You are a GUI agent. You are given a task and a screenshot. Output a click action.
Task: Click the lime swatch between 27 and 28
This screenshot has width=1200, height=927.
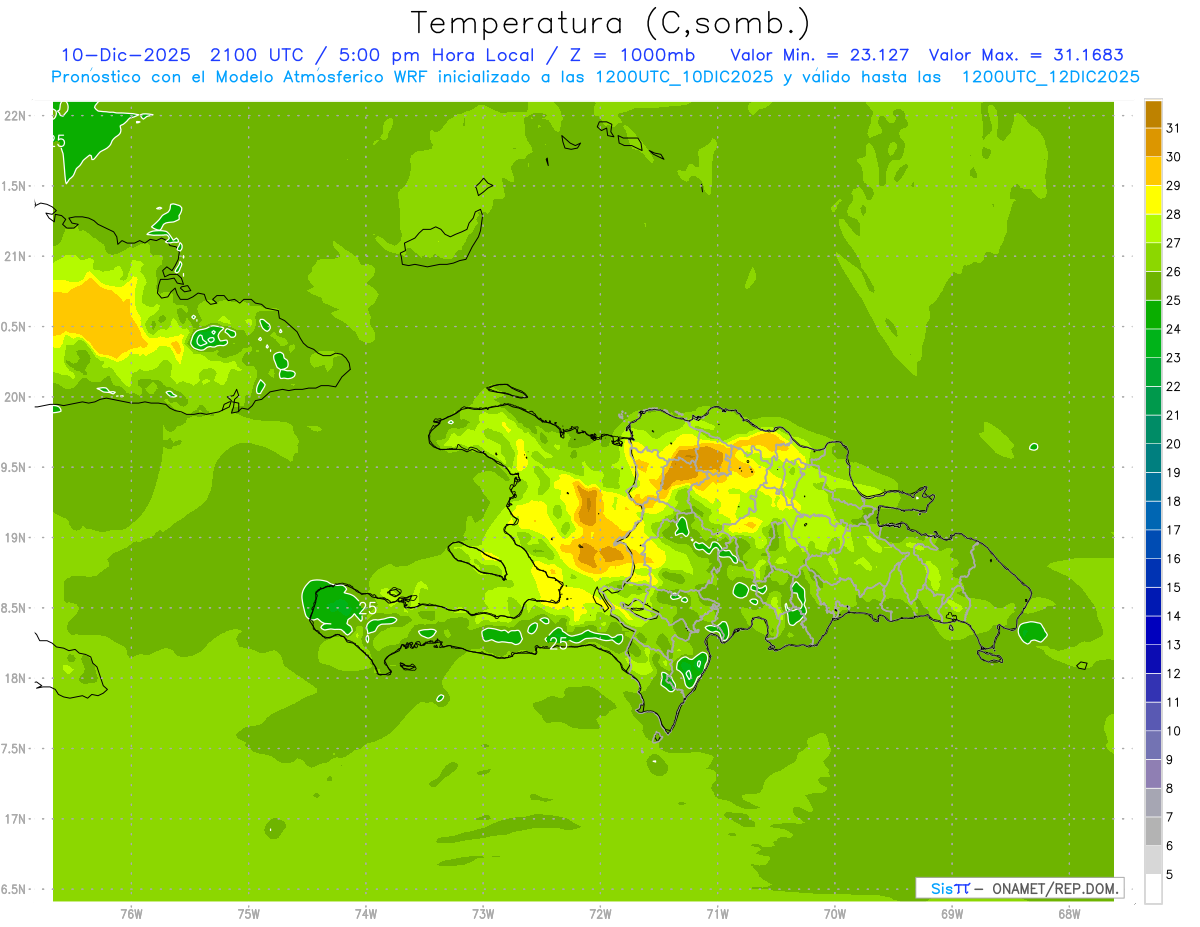[1153, 228]
